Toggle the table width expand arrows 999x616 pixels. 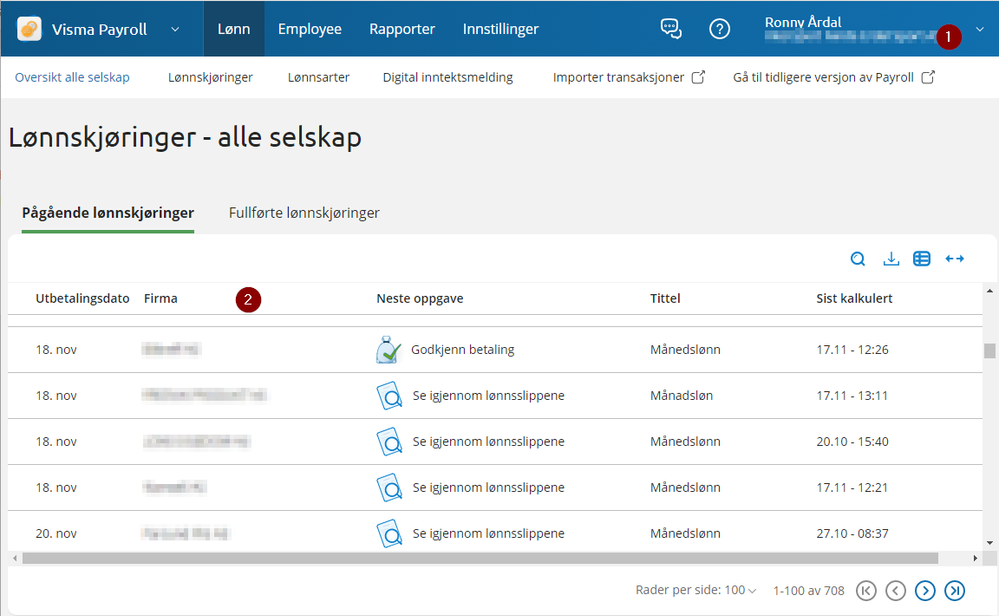click(x=954, y=259)
